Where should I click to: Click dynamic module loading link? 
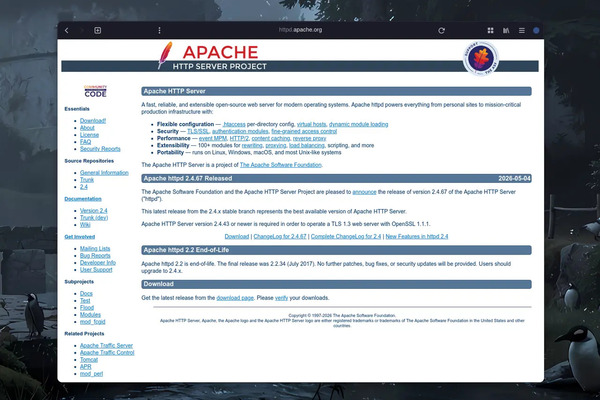[x=359, y=124]
